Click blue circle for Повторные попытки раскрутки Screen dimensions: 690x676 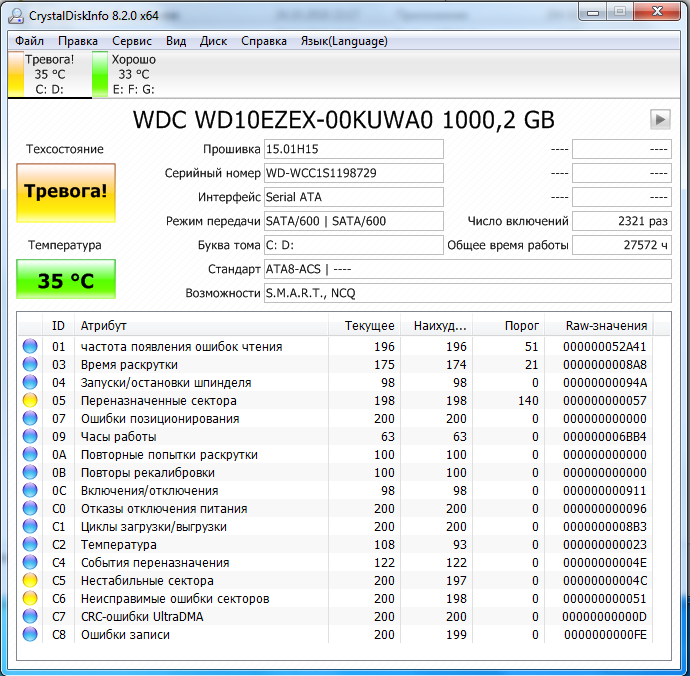pos(30,455)
